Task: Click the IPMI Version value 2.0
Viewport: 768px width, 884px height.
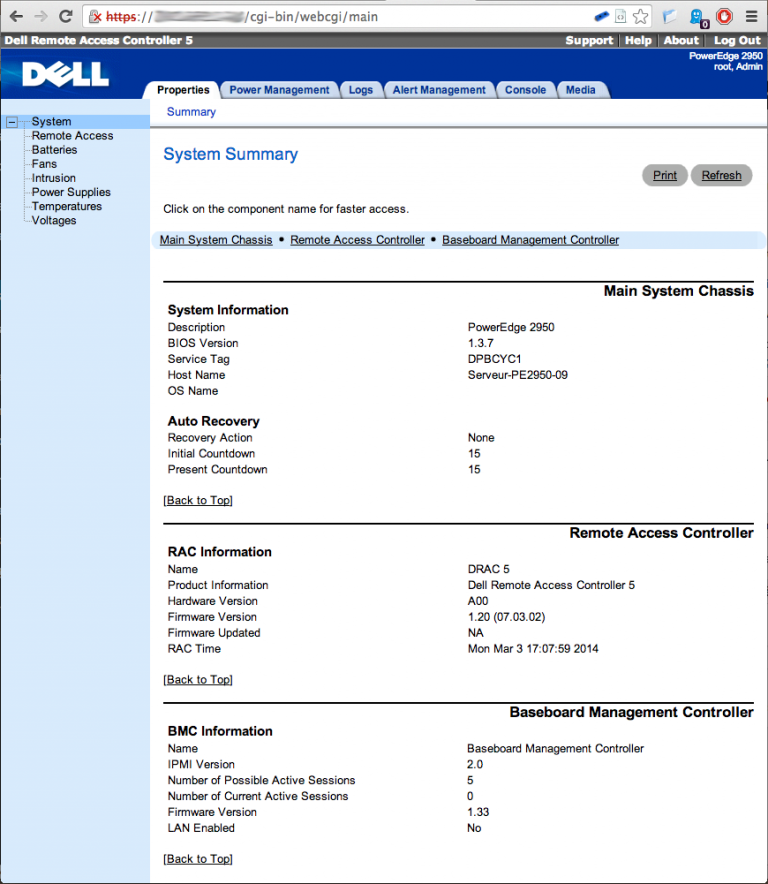Action: [475, 764]
